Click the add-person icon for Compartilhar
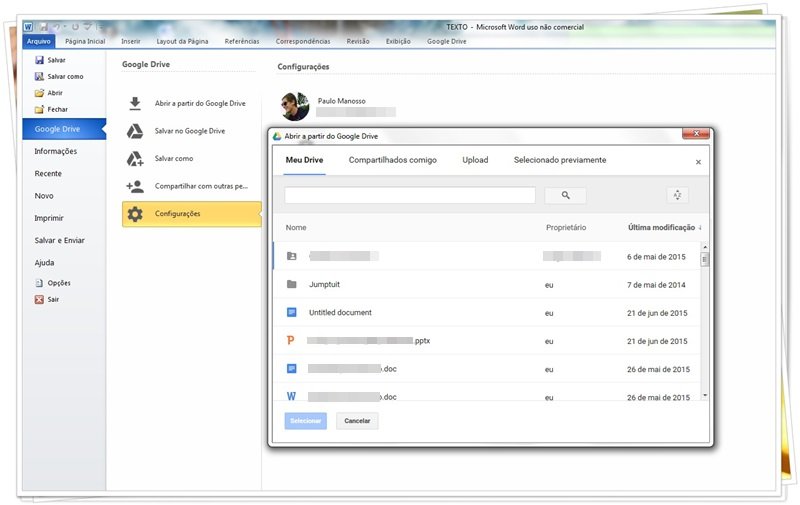 click(x=135, y=186)
